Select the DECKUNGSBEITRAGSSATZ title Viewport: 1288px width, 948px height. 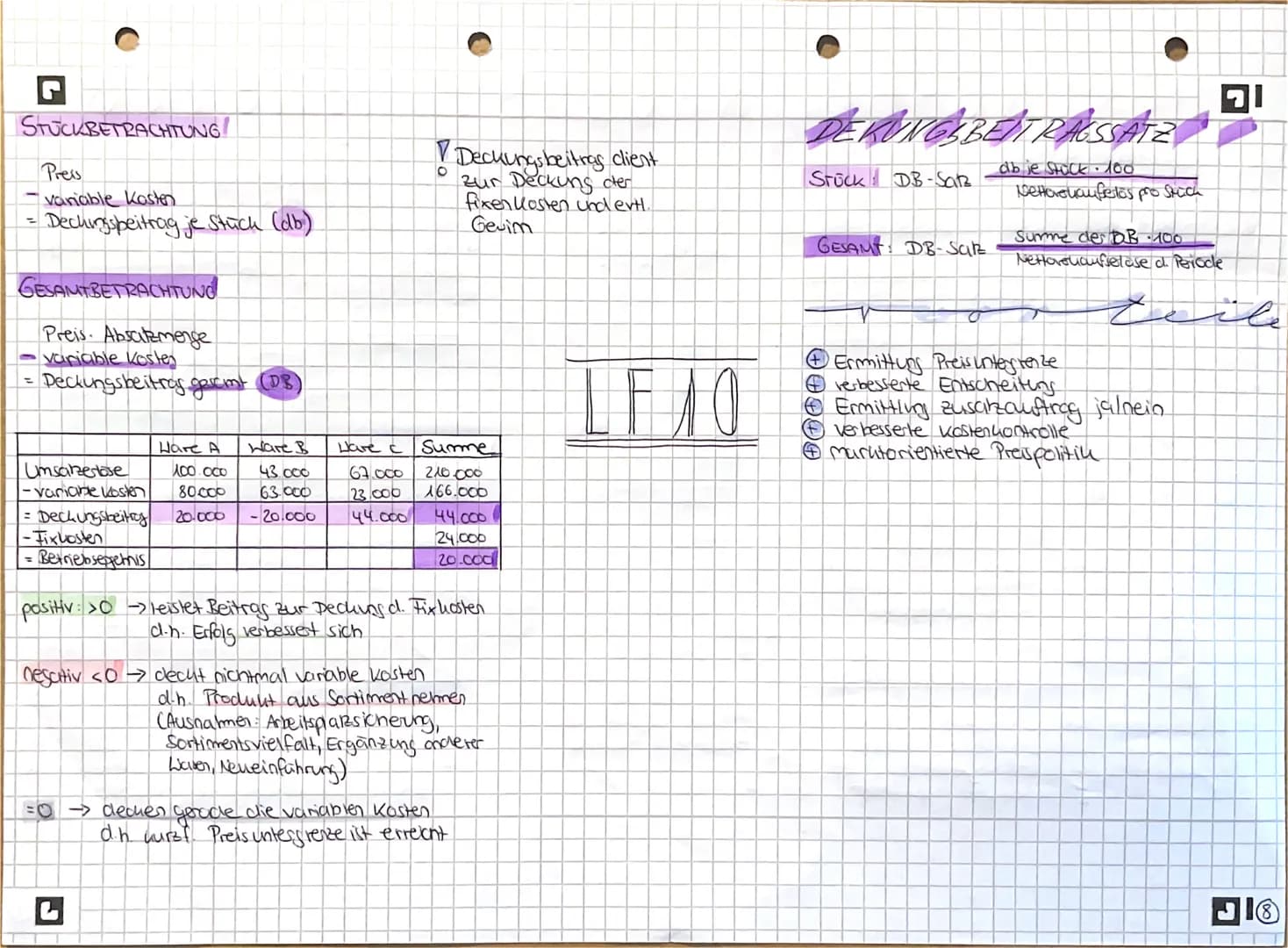tap(990, 132)
